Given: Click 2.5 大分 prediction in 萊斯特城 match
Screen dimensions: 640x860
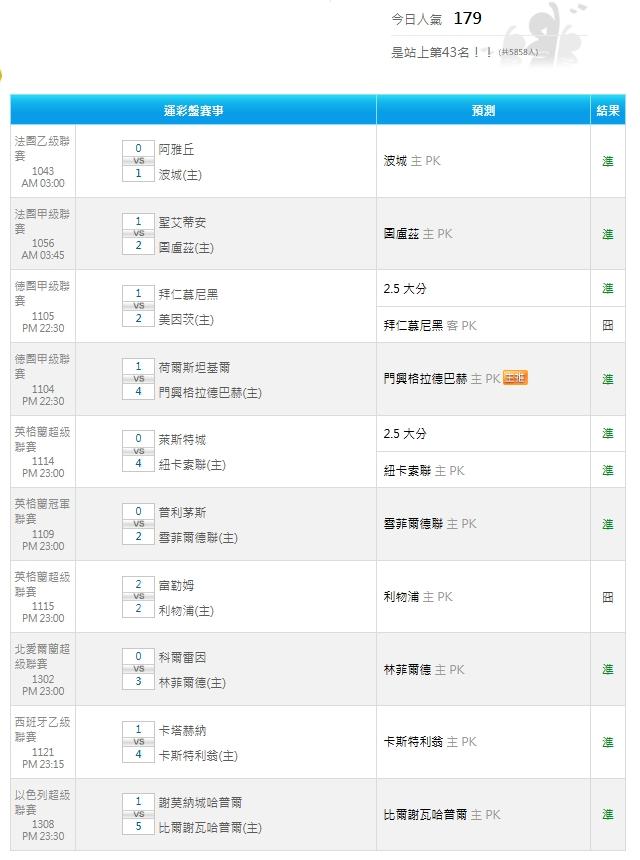Looking at the screenshot, I should click(x=405, y=434).
